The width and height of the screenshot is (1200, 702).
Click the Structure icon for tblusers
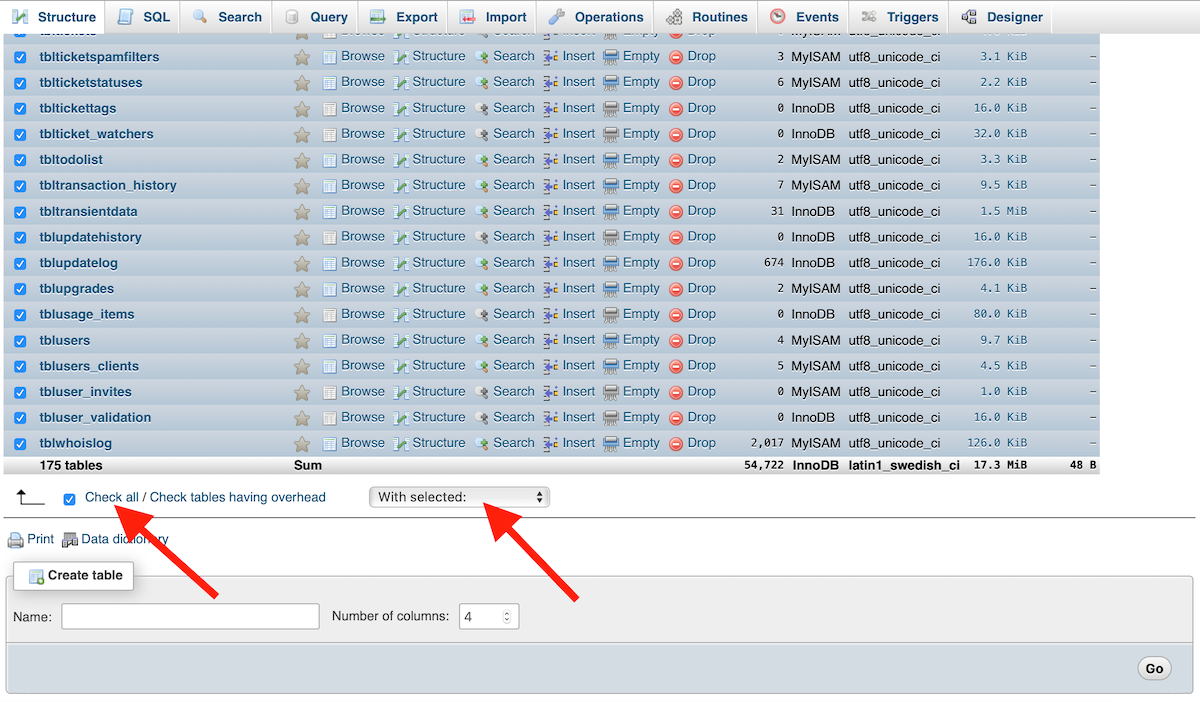tap(401, 341)
